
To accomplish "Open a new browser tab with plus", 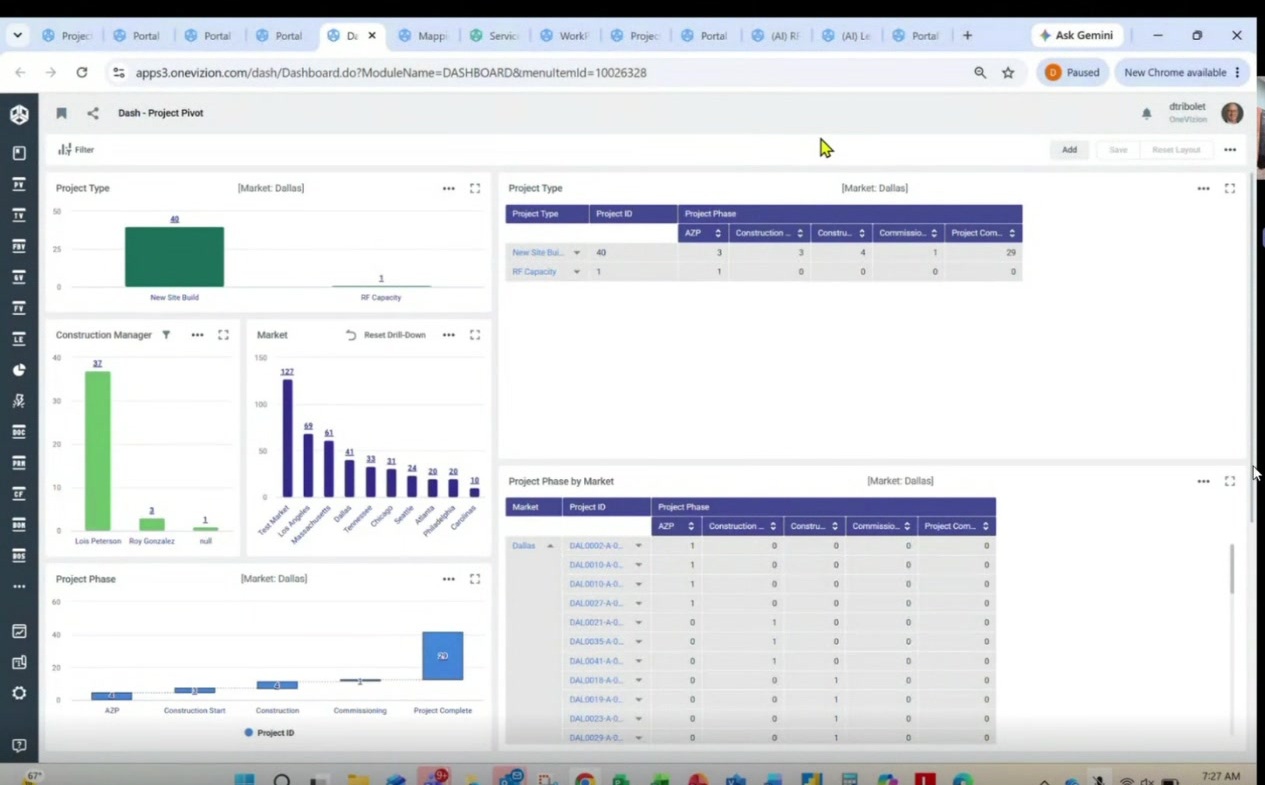I will click(x=967, y=35).
